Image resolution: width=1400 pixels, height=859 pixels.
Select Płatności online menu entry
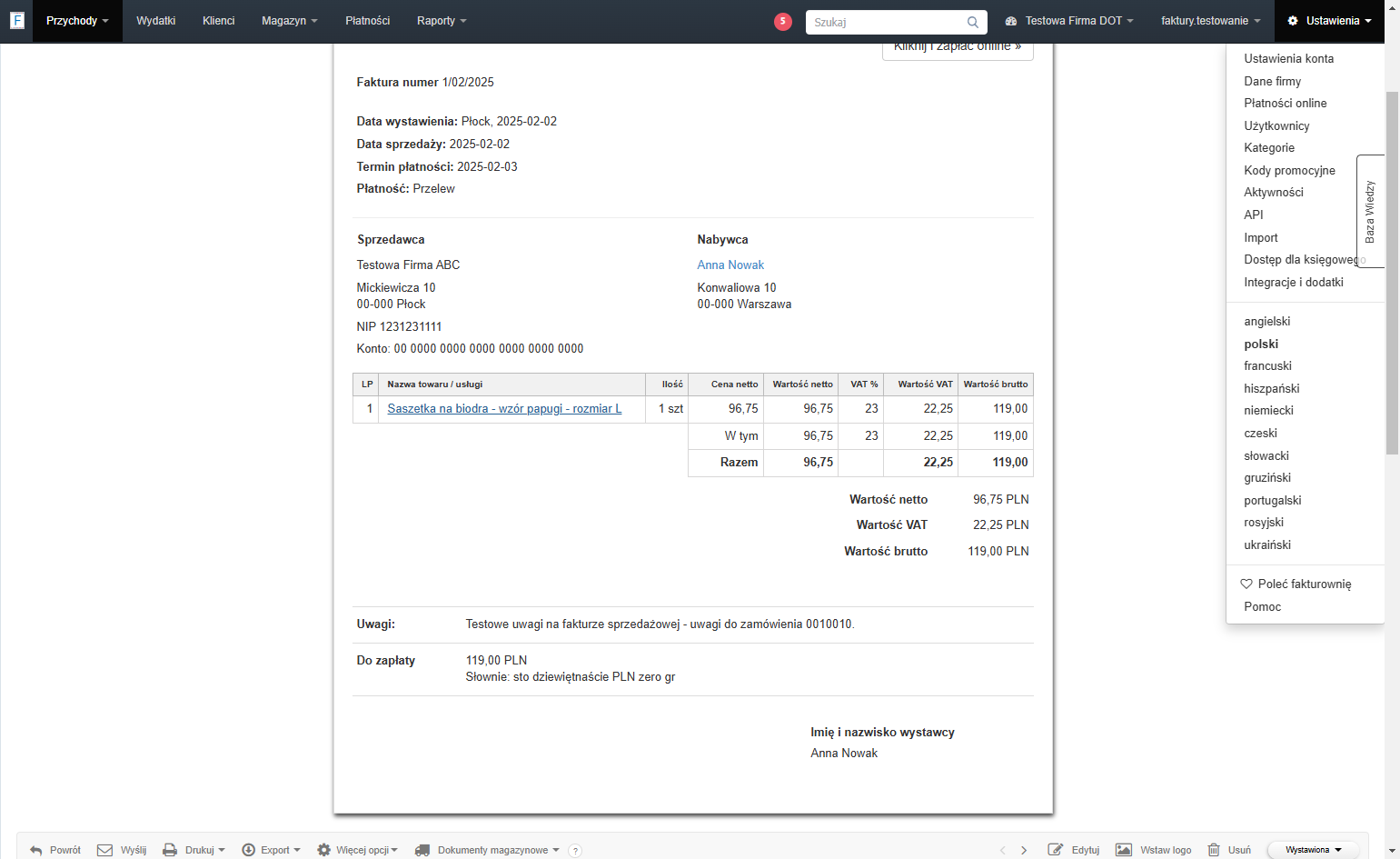pos(1285,104)
